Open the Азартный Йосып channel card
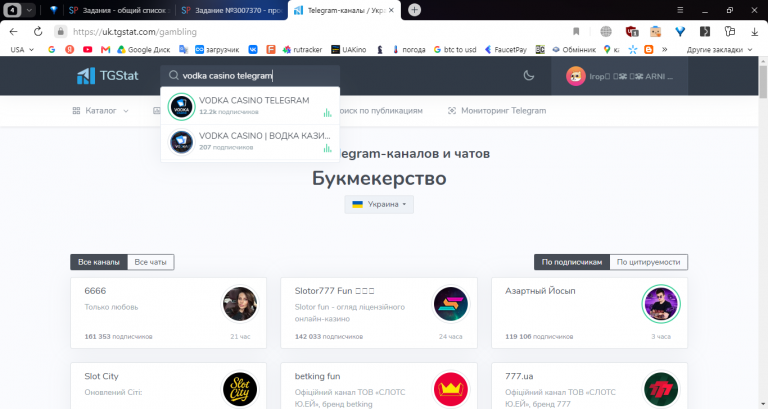This screenshot has height=409, width=768. (589, 313)
